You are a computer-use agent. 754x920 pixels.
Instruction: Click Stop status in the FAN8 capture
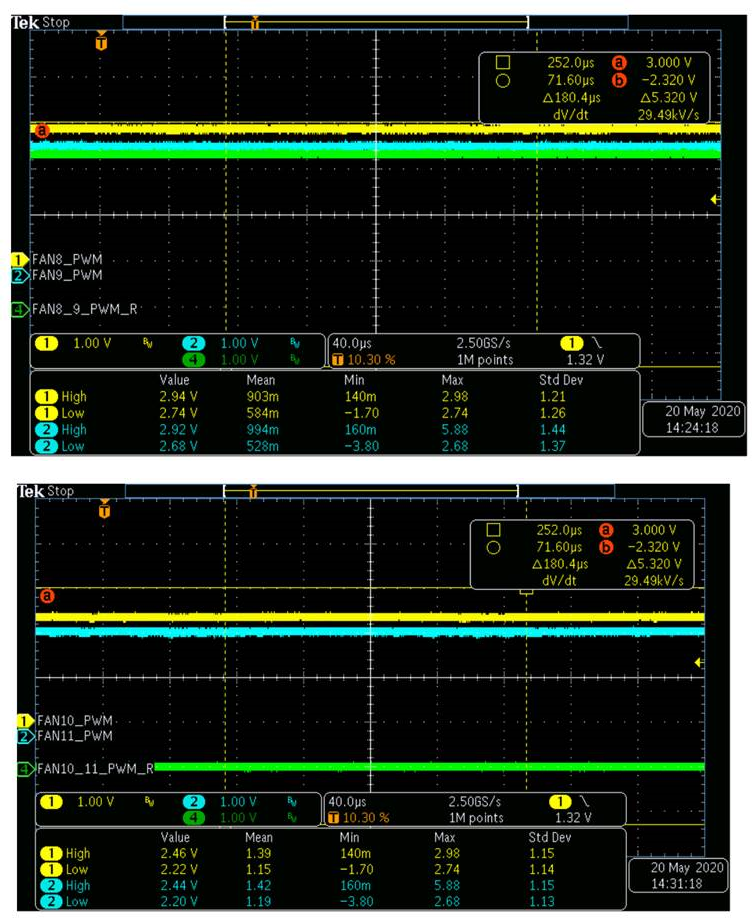pyautogui.click(x=56, y=23)
